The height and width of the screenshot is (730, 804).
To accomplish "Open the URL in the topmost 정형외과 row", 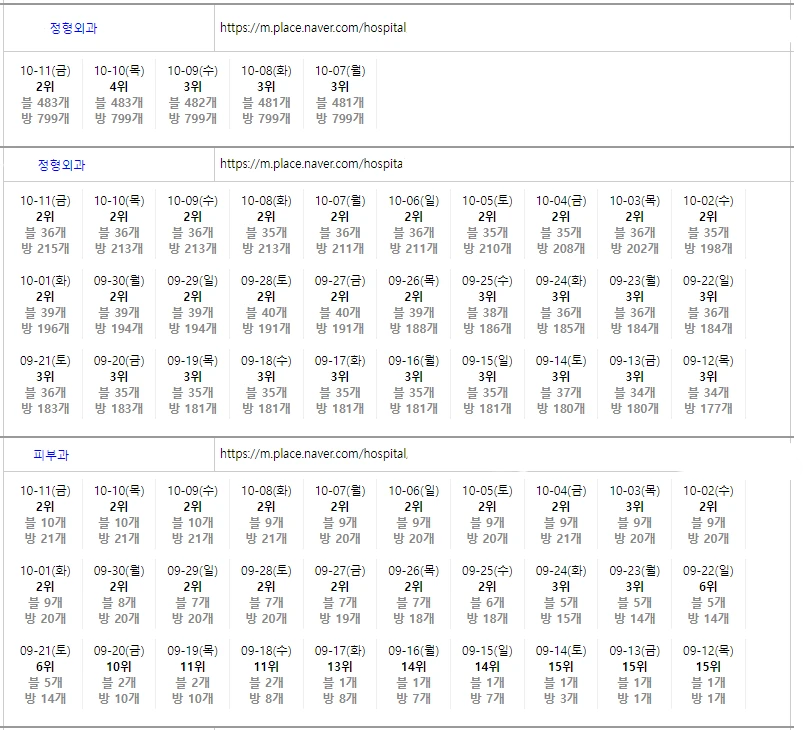I will (x=313, y=28).
